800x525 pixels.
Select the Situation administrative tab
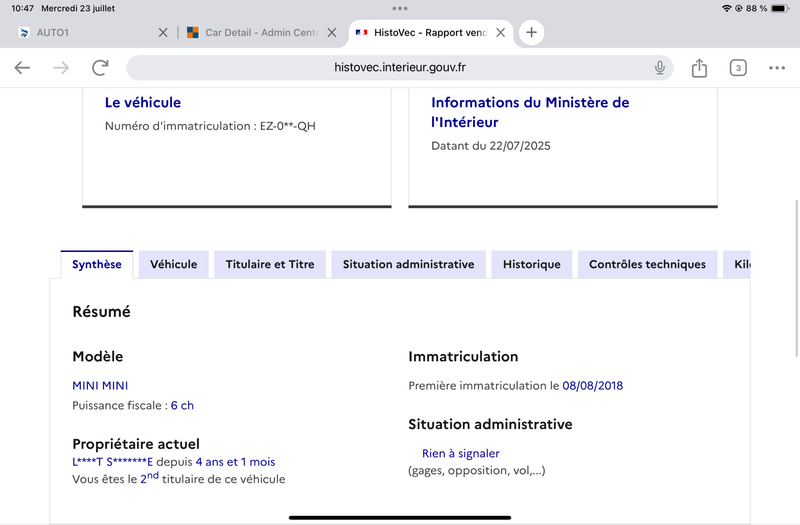pos(408,265)
